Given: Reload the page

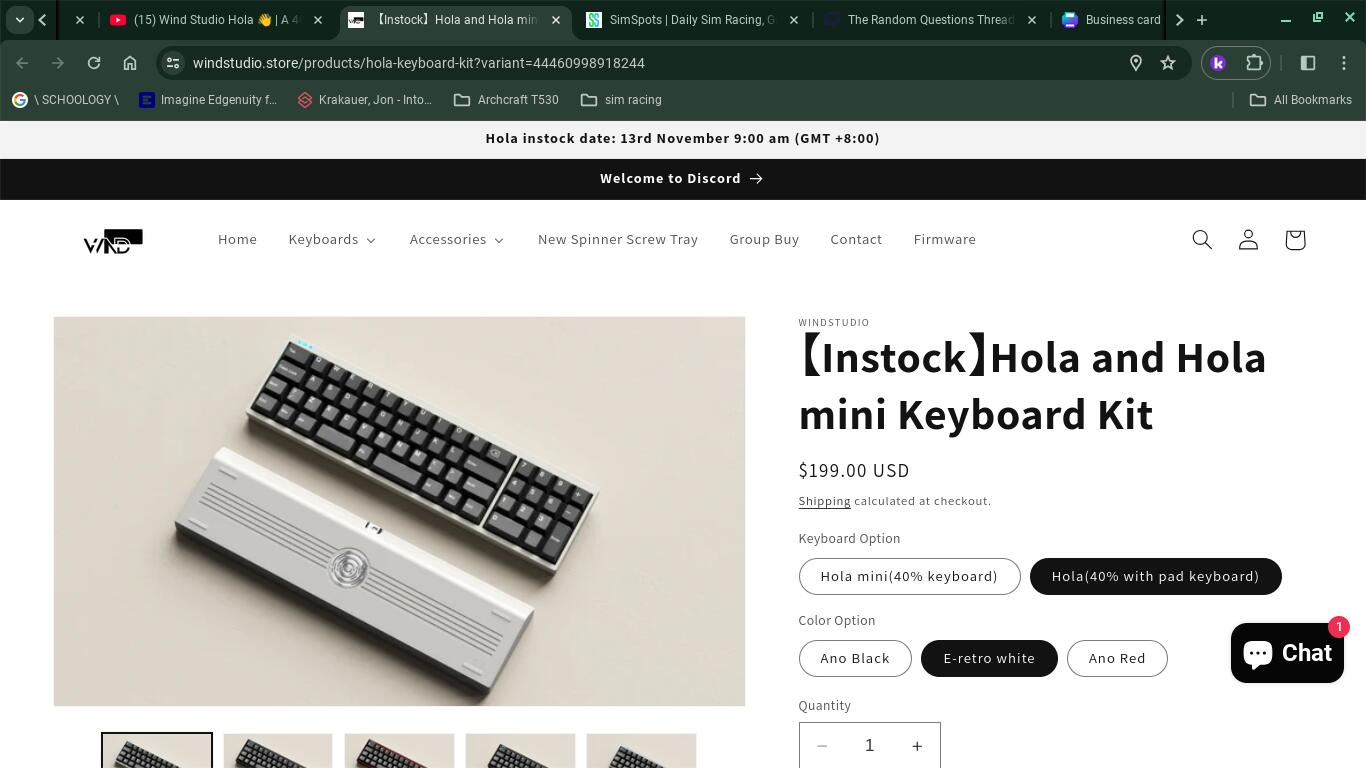Looking at the screenshot, I should pos(94,63).
